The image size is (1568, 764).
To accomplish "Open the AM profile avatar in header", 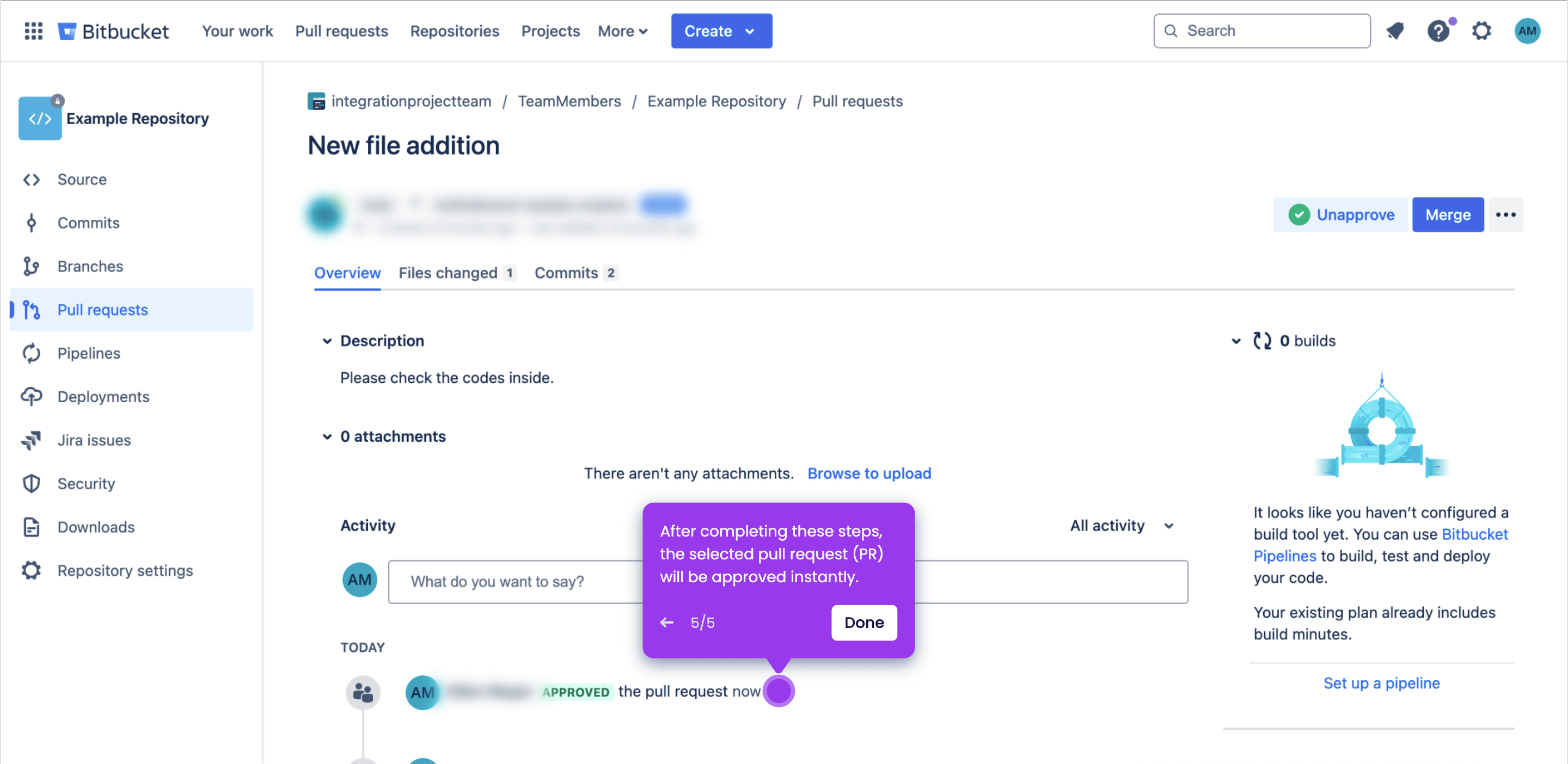I will [x=1527, y=31].
